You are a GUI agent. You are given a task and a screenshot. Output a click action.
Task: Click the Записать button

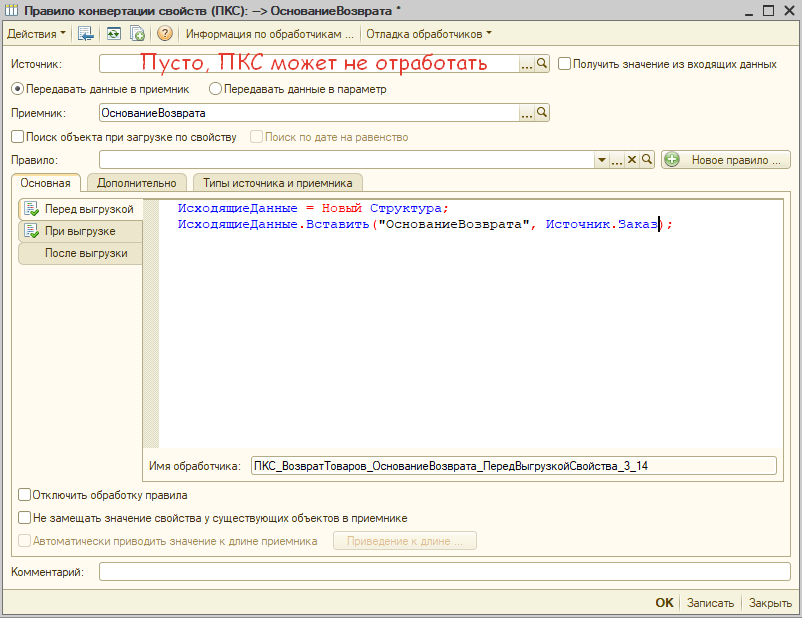point(710,603)
